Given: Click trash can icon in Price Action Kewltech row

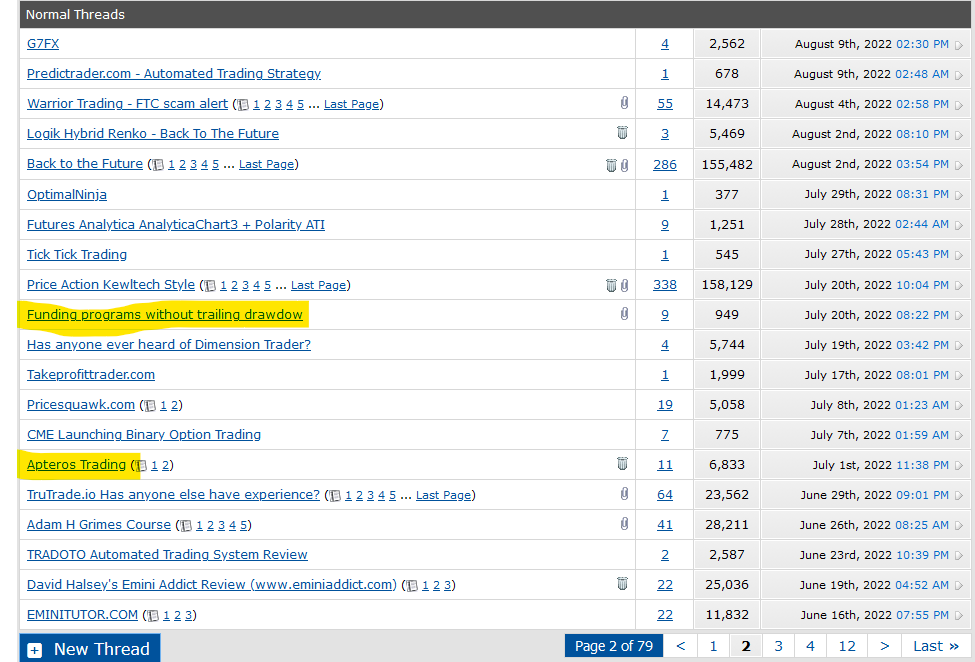Looking at the screenshot, I should [611, 285].
